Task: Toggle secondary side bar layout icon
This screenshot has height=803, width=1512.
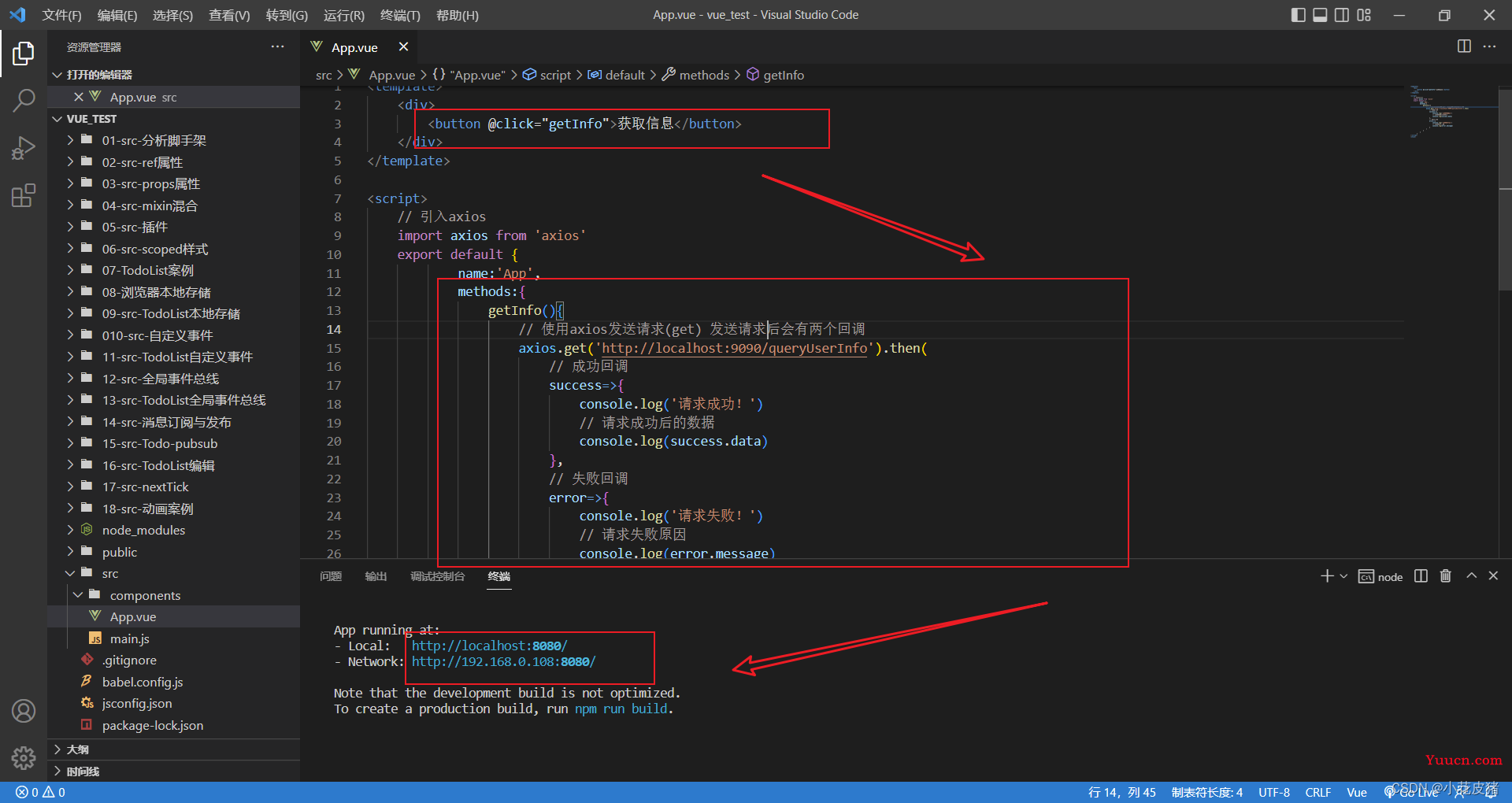Action: (x=1342, y=15)
